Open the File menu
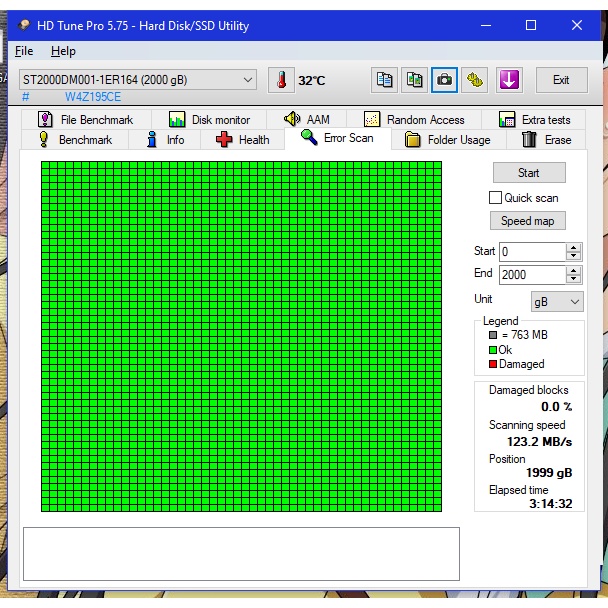Viewport: 608px width, 608px height. pyautogui.click(x=24, y=51)
